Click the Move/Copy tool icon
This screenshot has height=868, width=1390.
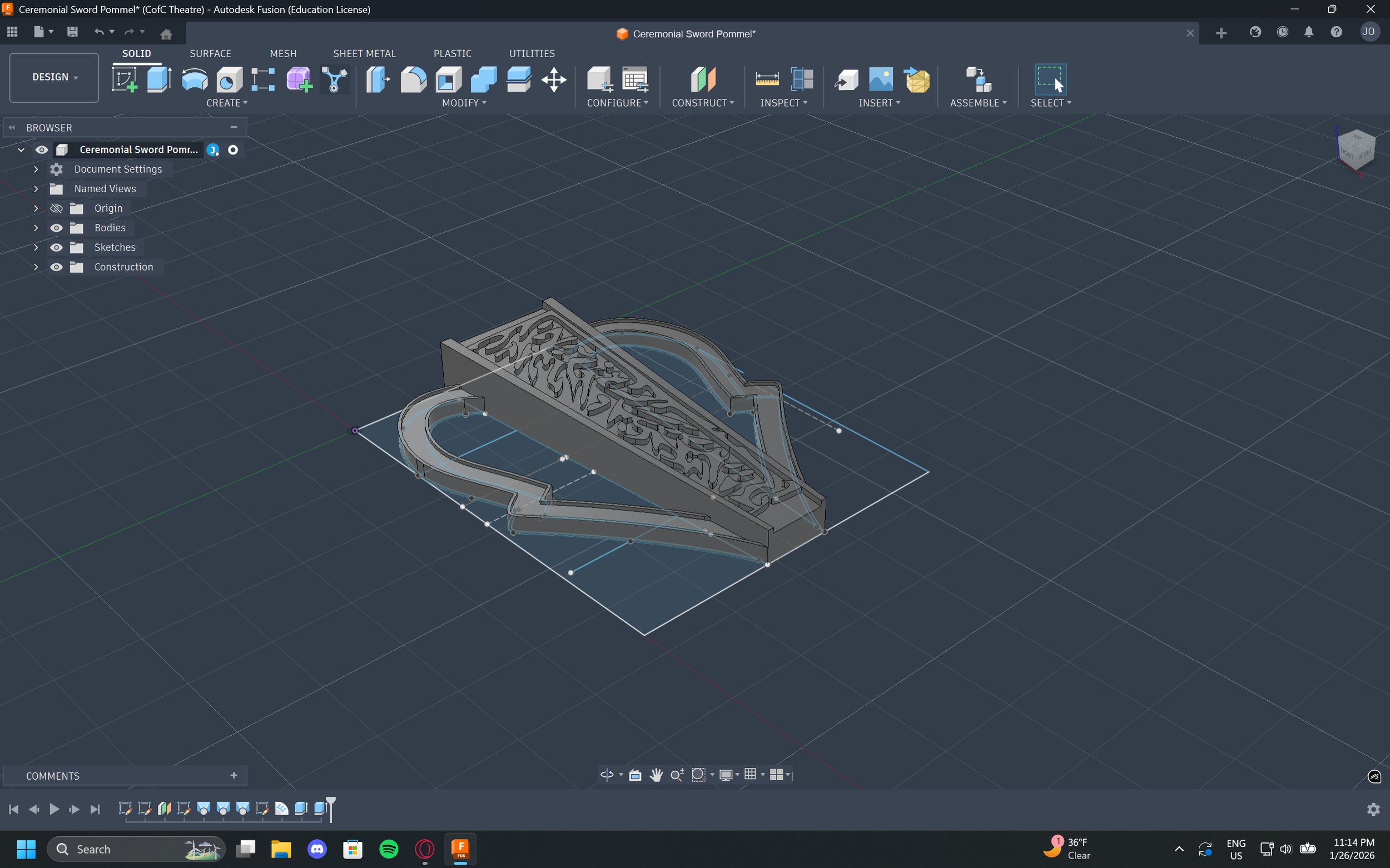553,79
